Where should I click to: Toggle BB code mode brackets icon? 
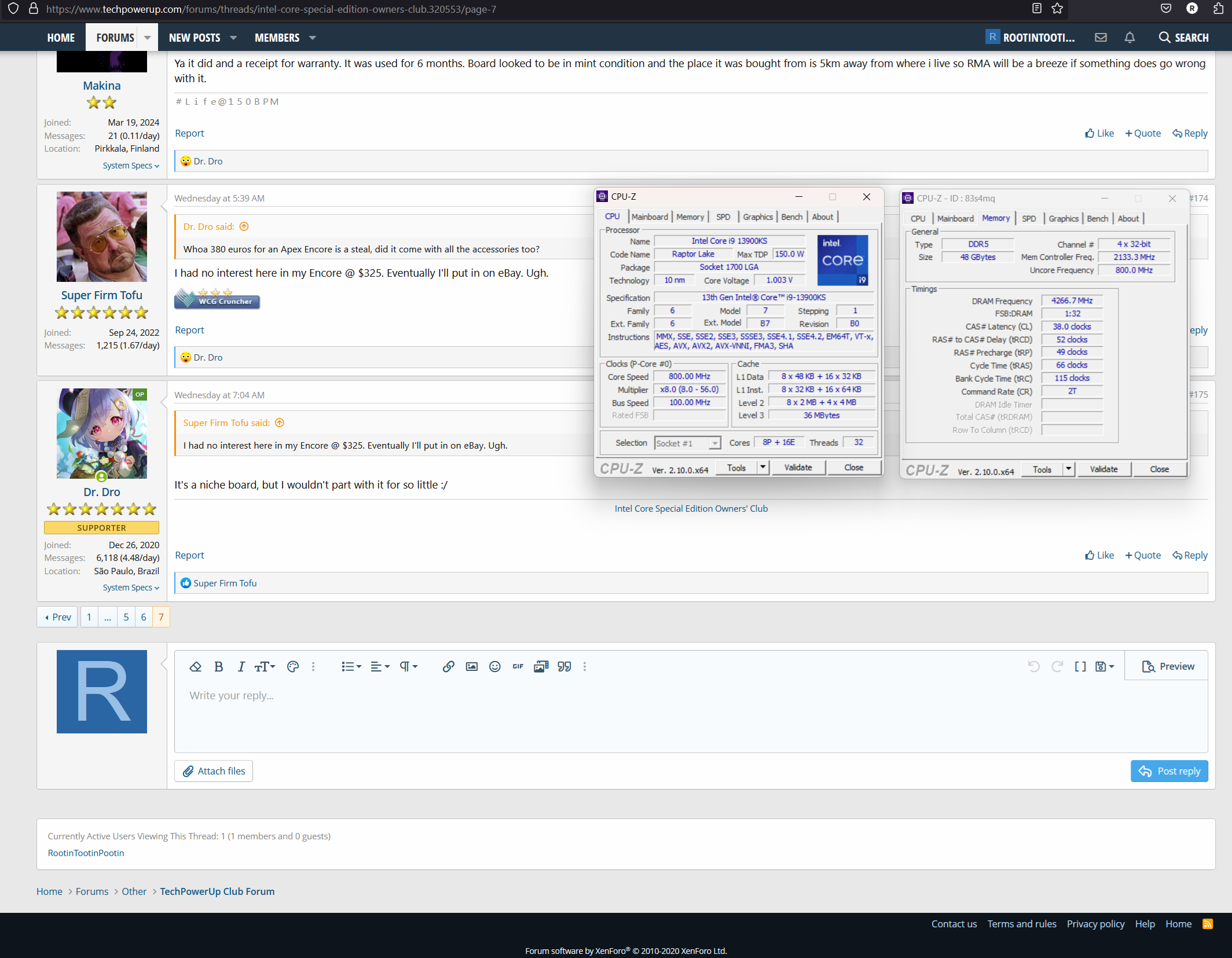pyautogui.click(x=1080, y=666)
